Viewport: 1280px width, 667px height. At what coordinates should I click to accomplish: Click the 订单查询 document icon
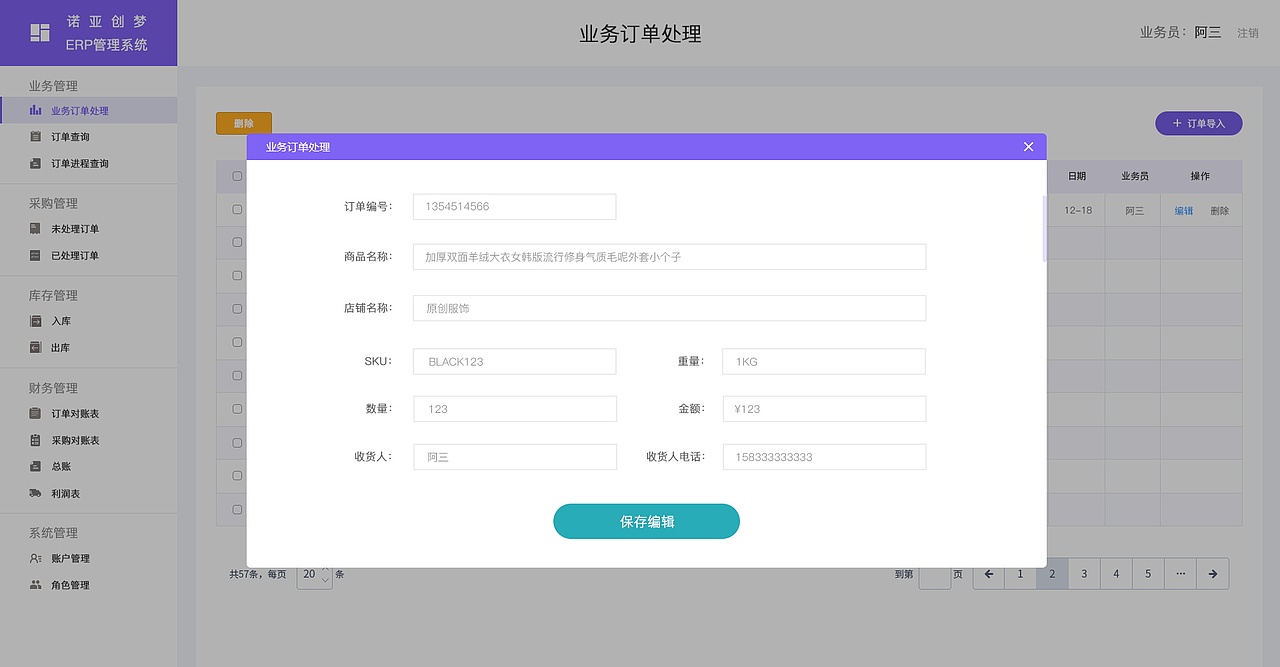pos(35,136)
